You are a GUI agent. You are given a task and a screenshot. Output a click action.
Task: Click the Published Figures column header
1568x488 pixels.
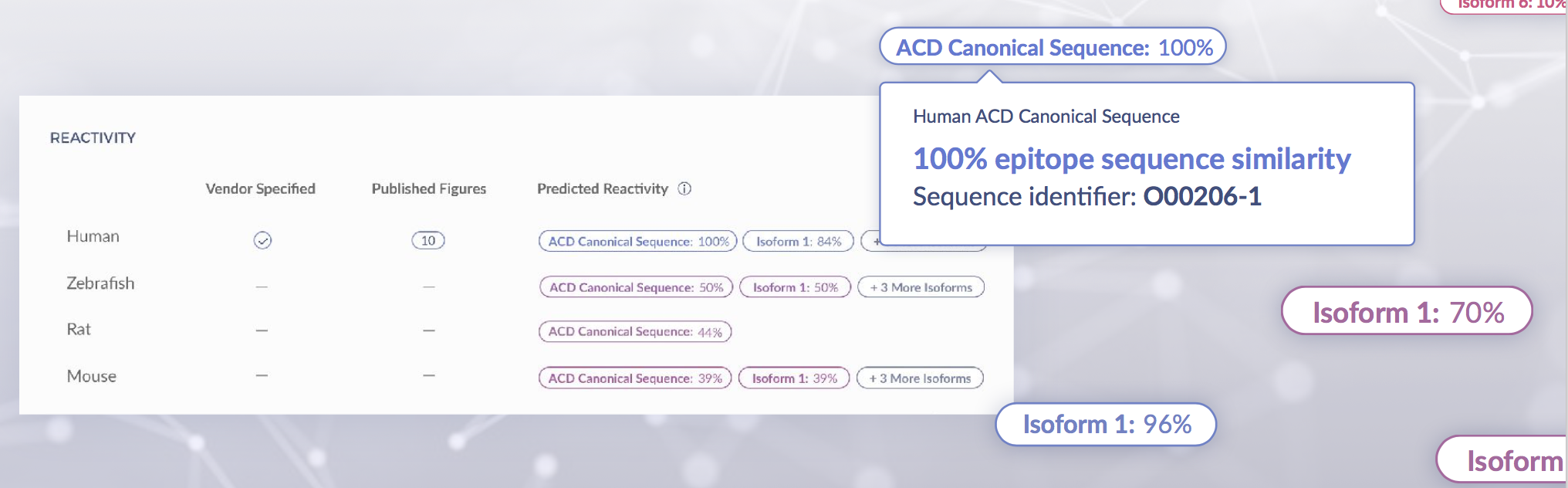pos(429,188)
